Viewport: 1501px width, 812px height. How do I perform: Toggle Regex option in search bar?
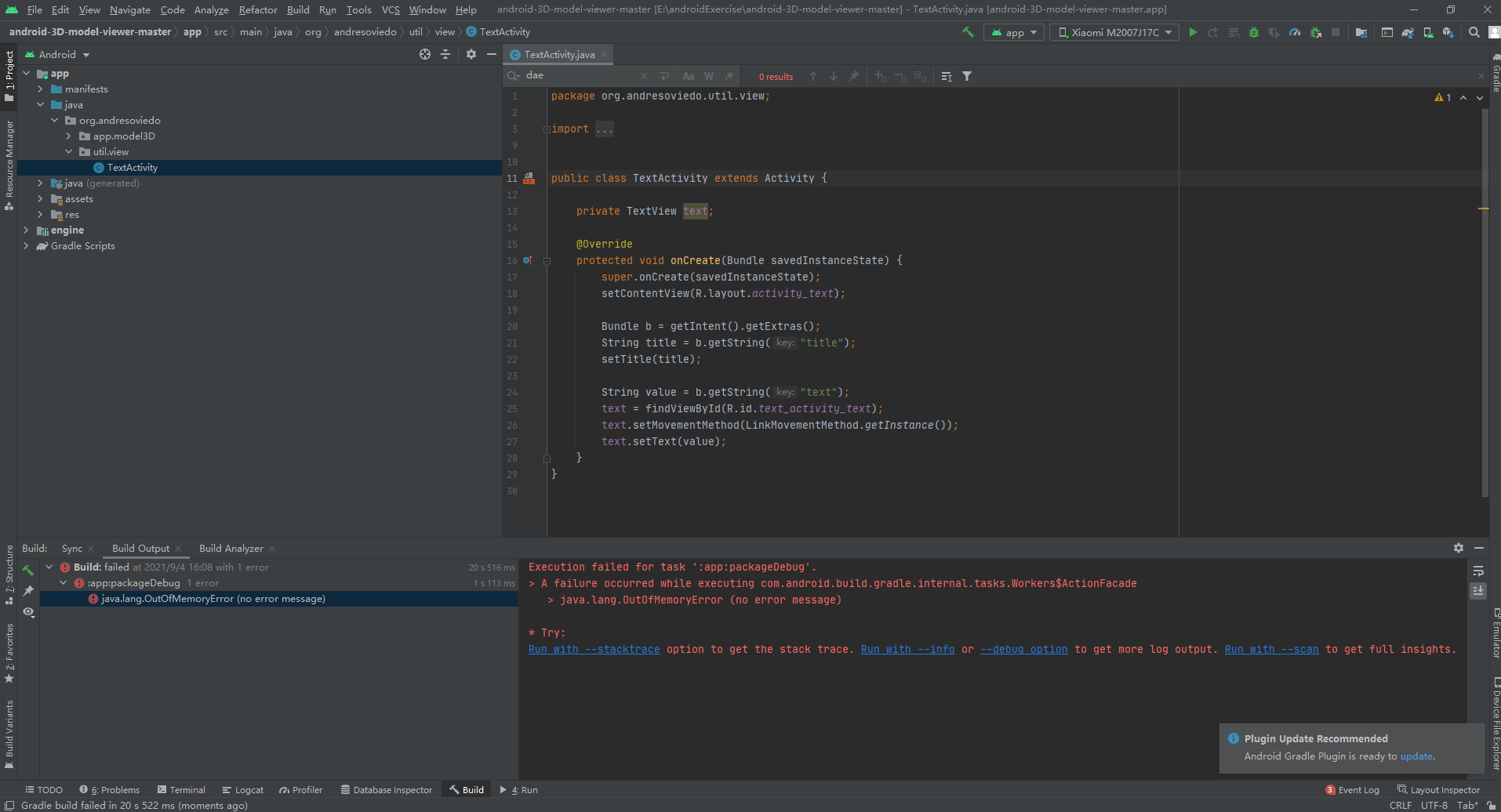(x=729, y=76)
